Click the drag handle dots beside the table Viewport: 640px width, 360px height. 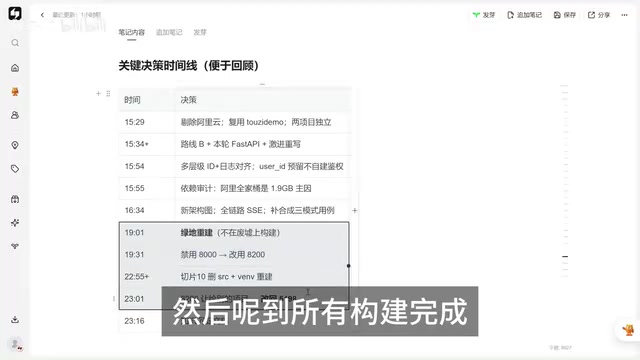(108, 93)
